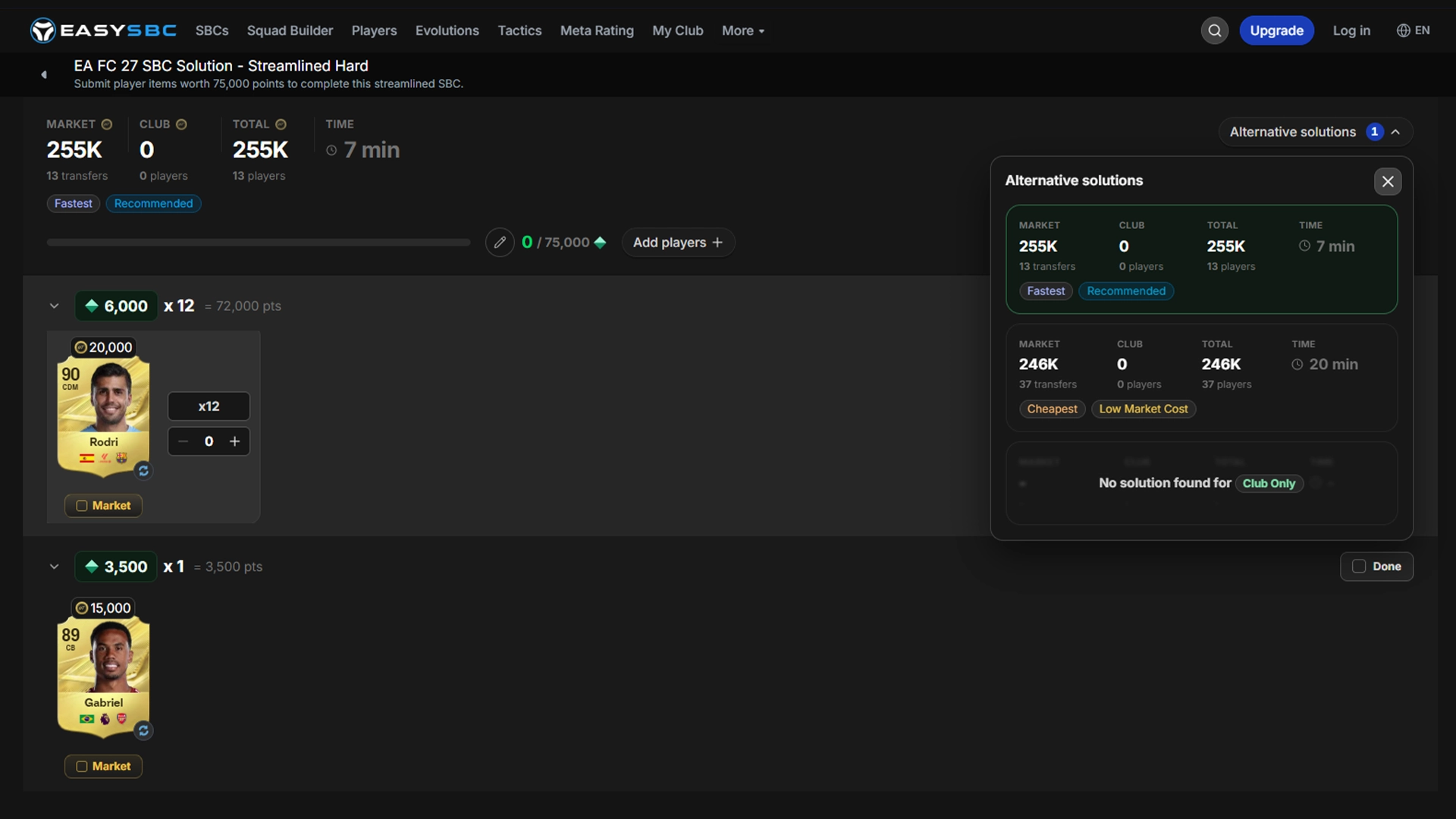Click the globe EN language selector
The image size is (1456, 819).
tap(1413, 30)
